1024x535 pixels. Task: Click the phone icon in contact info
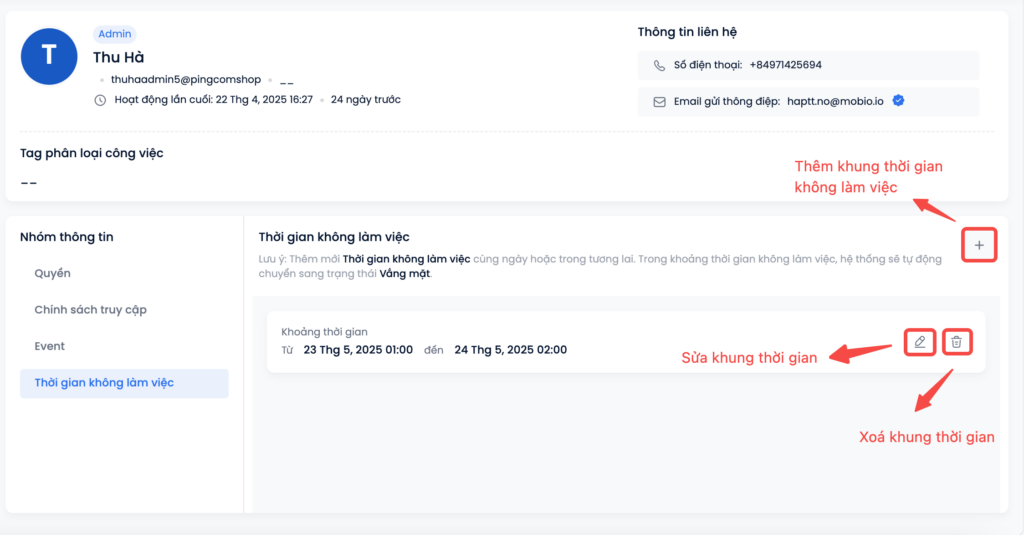pos(660,65)
